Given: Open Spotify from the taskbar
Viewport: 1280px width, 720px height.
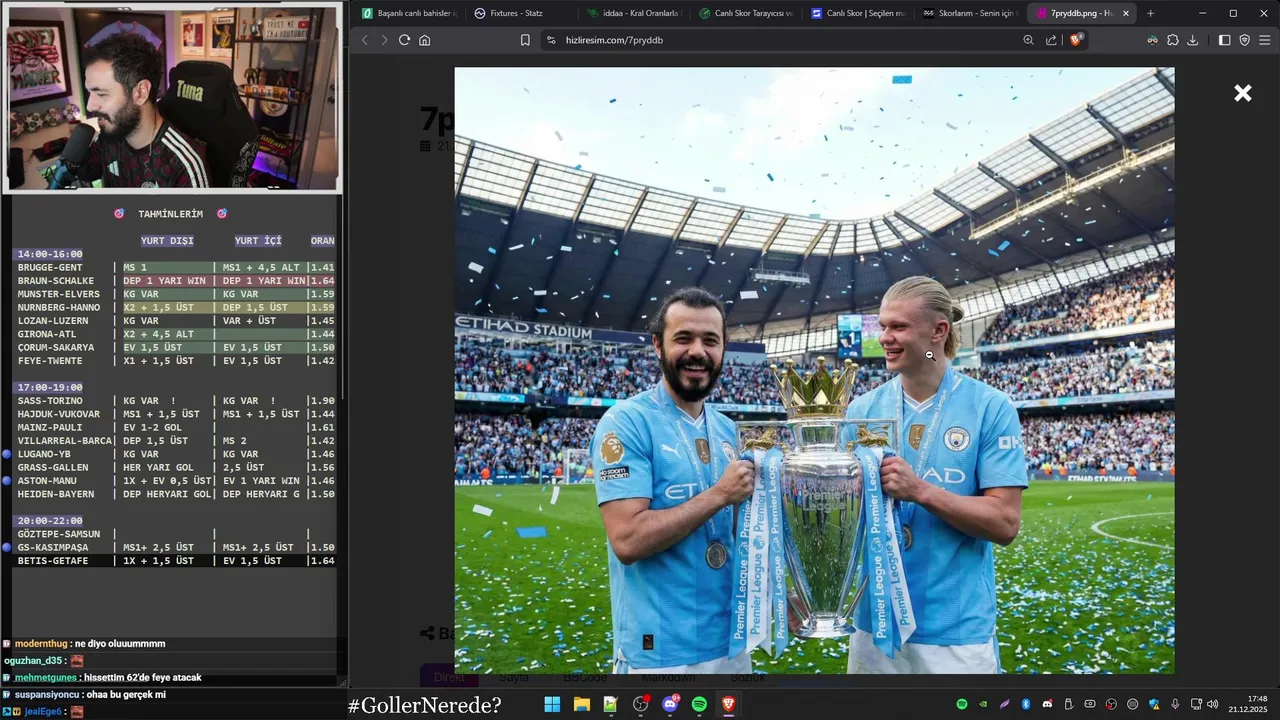Looking at the screenshot, I should click(x=699, y=704).
